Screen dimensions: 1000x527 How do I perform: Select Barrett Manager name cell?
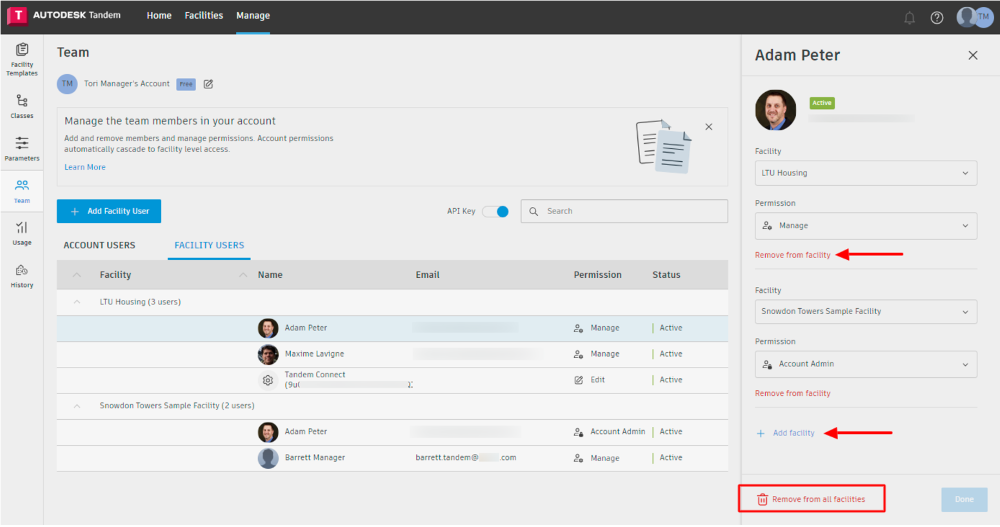coord(314,458)
